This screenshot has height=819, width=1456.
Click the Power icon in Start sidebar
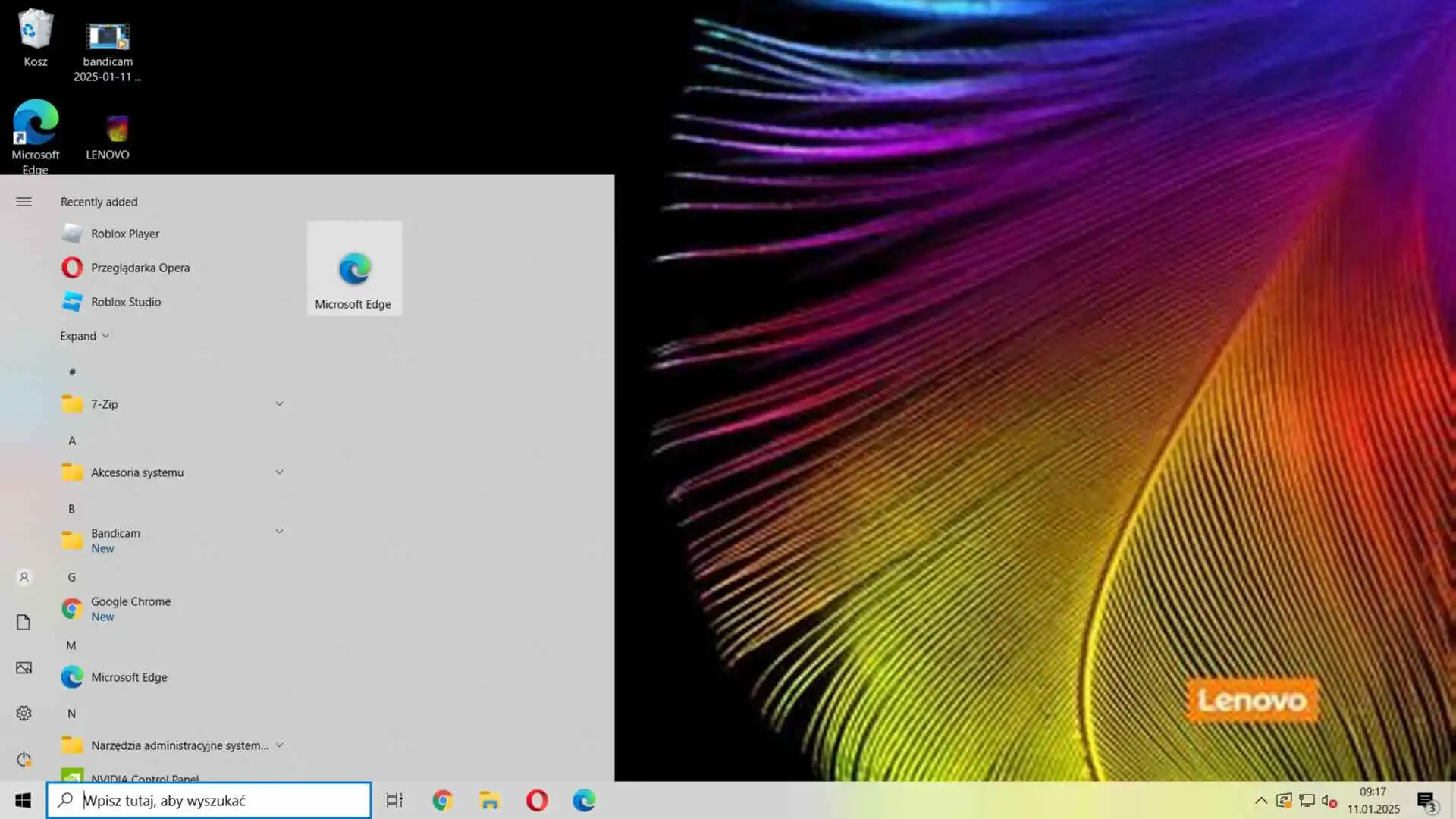tap(24, 759)
